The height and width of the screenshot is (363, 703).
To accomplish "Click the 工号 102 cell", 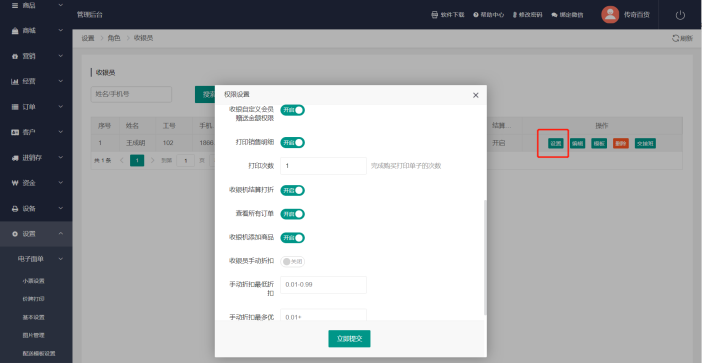I will point(168,143).
